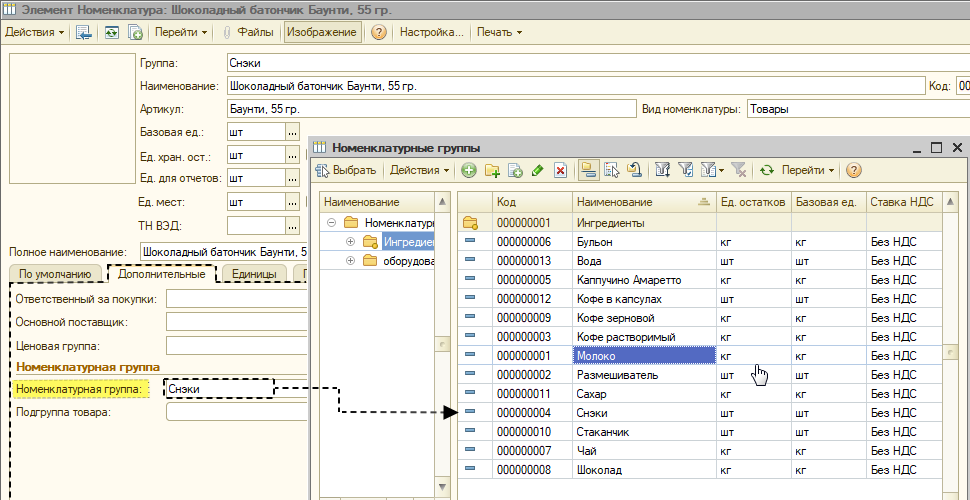This screenshot has width=970, height=500.
Task: Click the green pencil Edit icon
Action: click(537, 170)
